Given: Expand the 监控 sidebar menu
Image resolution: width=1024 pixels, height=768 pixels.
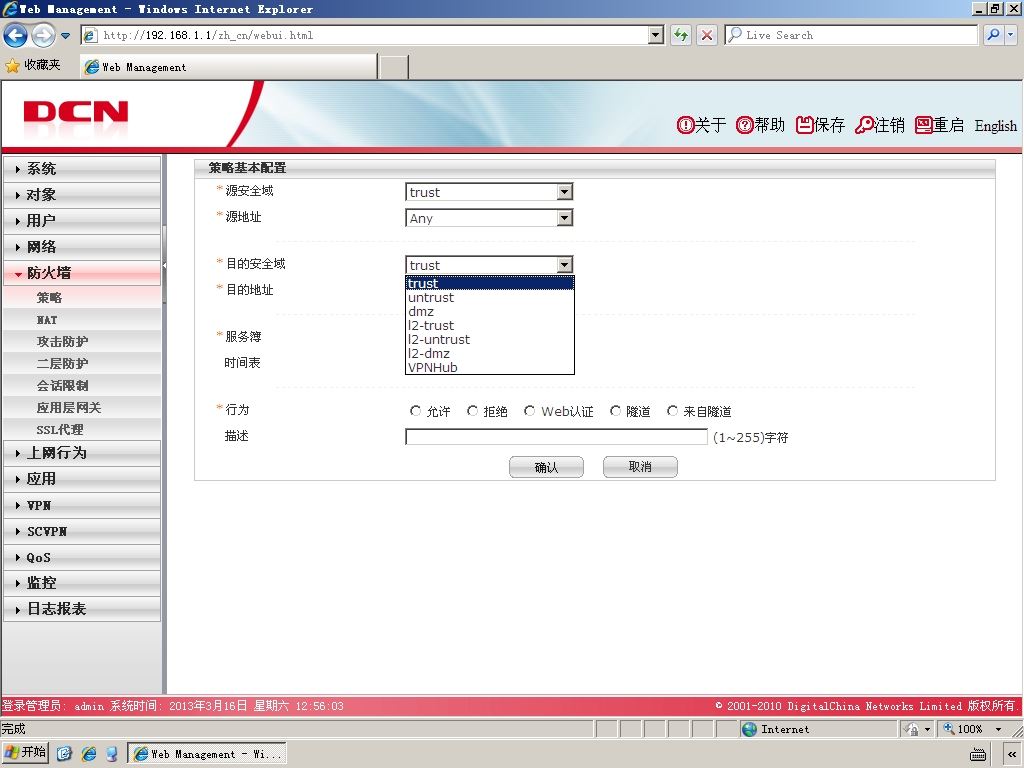Looking at the screenshot, I should tap(82, 583).
